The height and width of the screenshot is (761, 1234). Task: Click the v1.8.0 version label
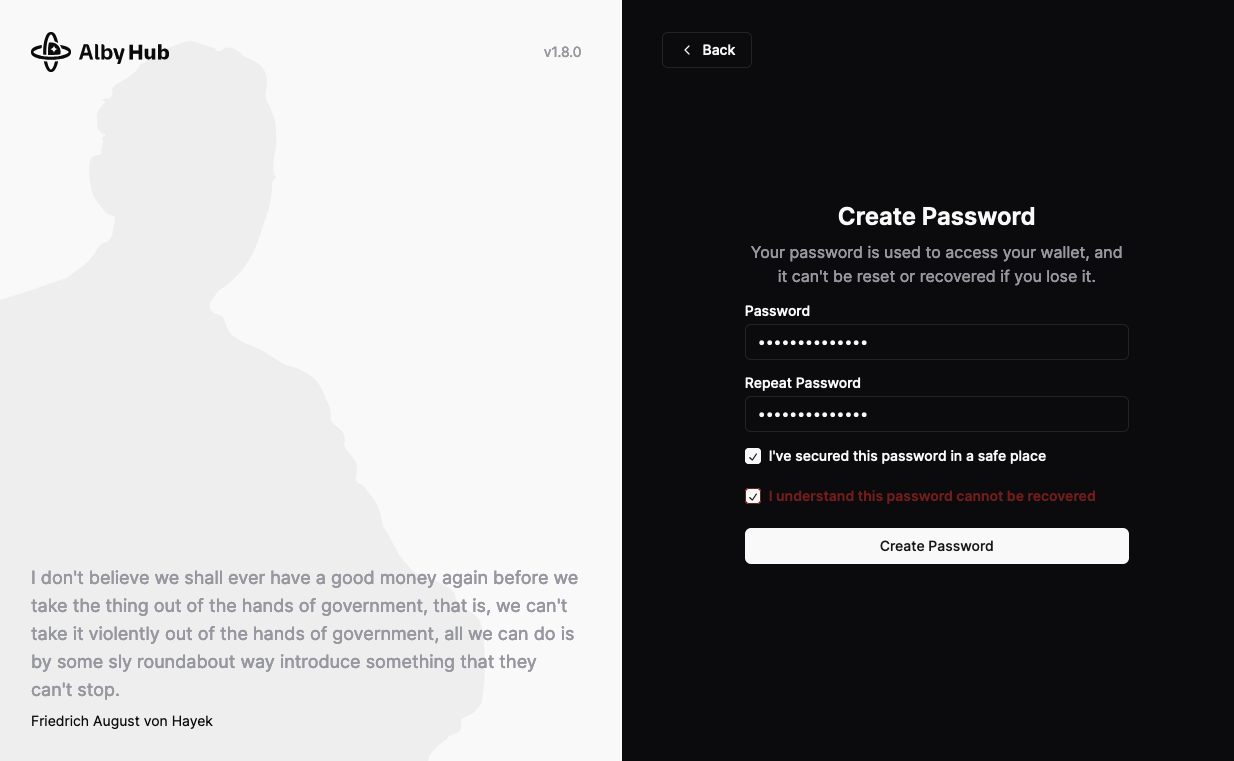tap(562, 52)
